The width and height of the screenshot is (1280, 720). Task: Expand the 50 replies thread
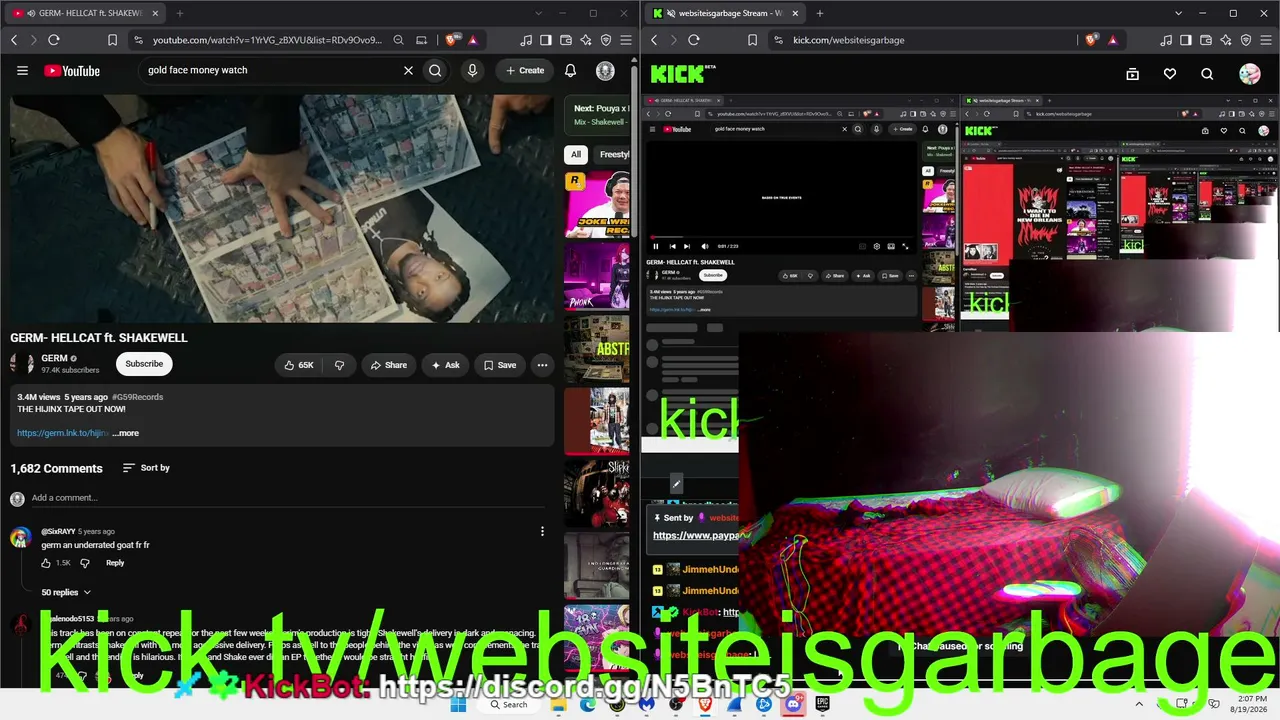(66, 592)
